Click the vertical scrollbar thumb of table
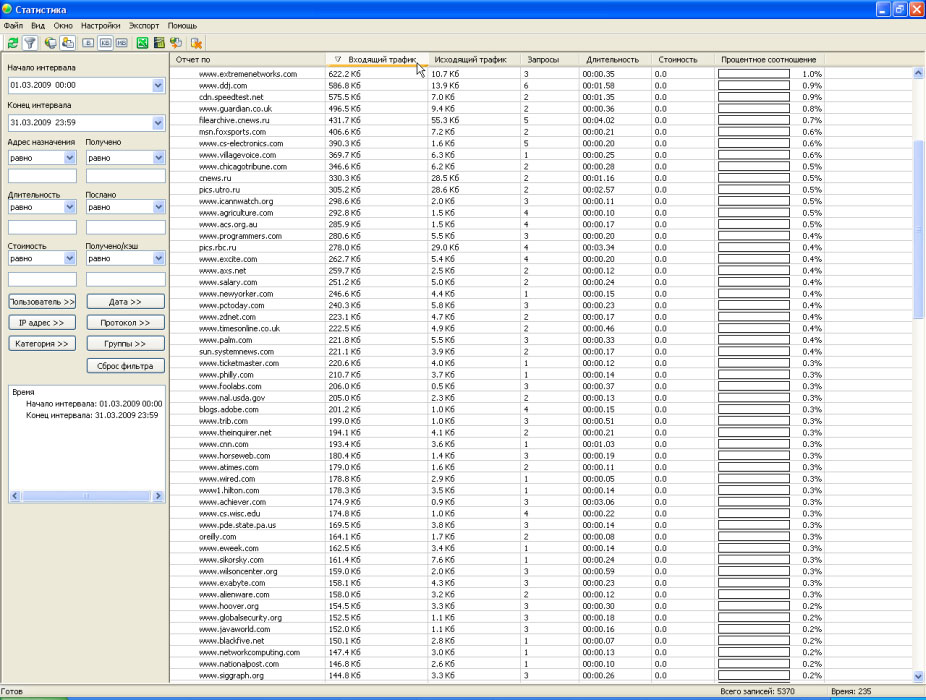The width and height of the screenshot is (926, 700). 919,230
